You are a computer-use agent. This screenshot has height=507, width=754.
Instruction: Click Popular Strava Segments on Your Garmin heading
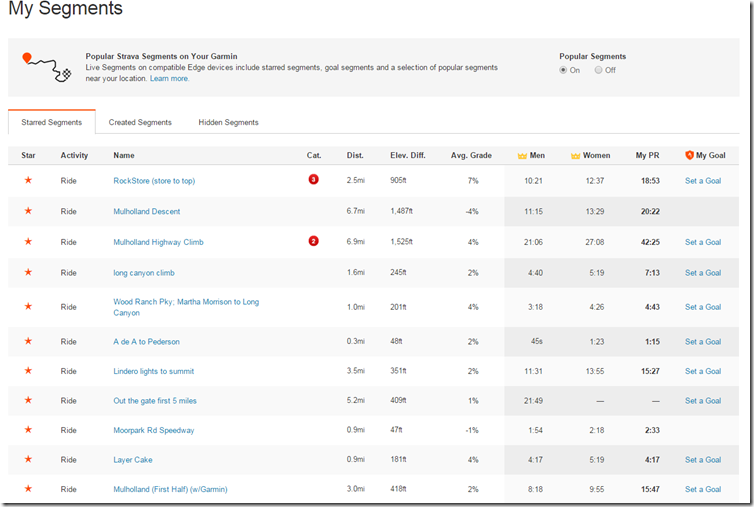tap(162, 56)
